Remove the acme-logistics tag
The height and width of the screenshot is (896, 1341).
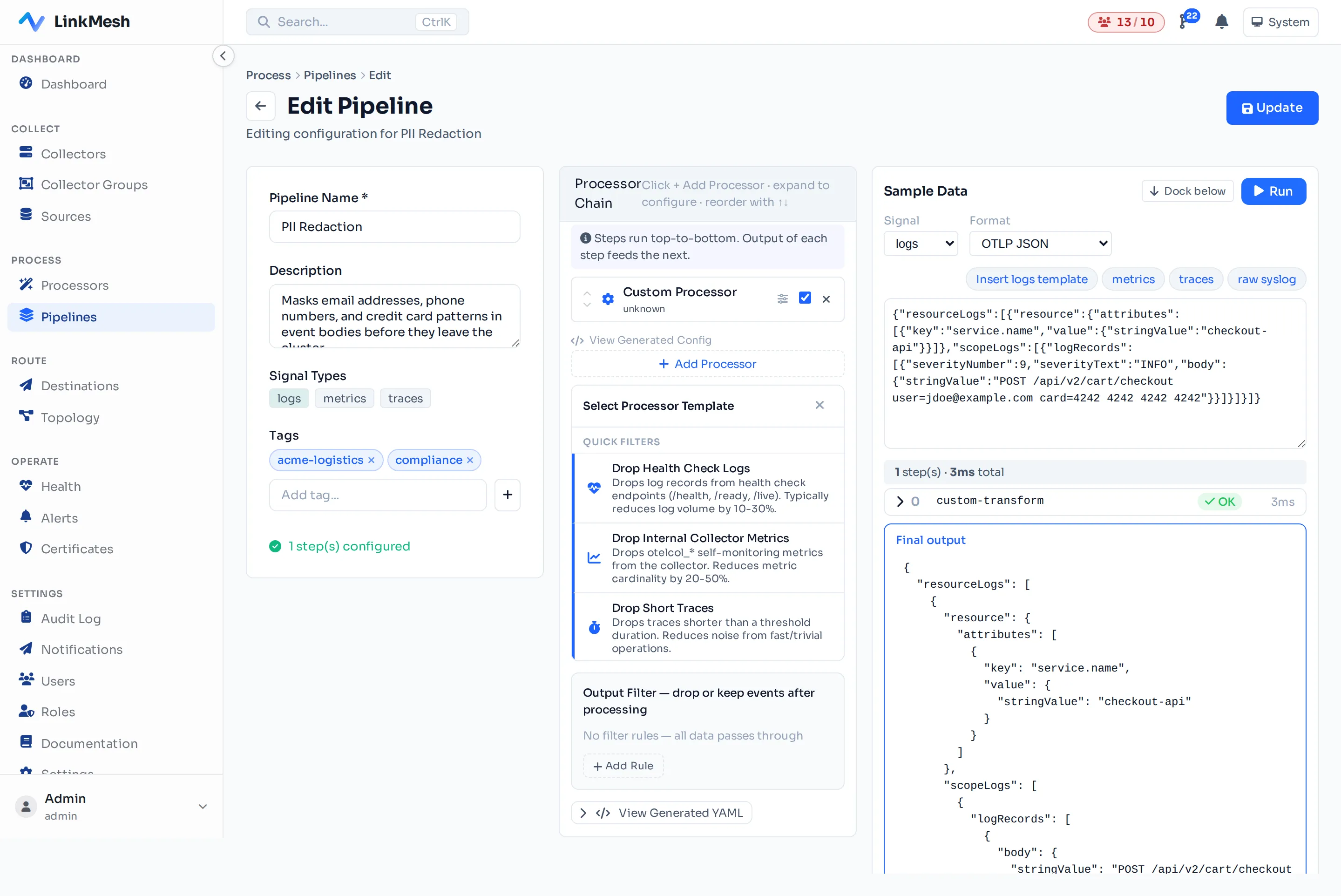(x=371, y=460)
